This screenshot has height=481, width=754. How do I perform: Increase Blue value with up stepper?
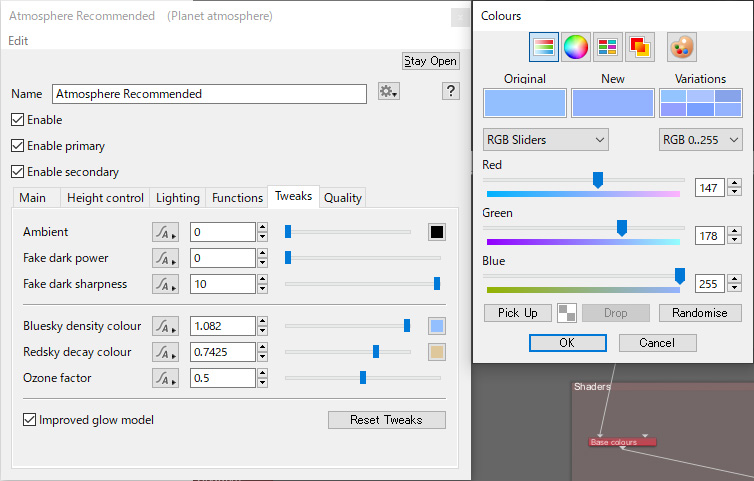734,279
